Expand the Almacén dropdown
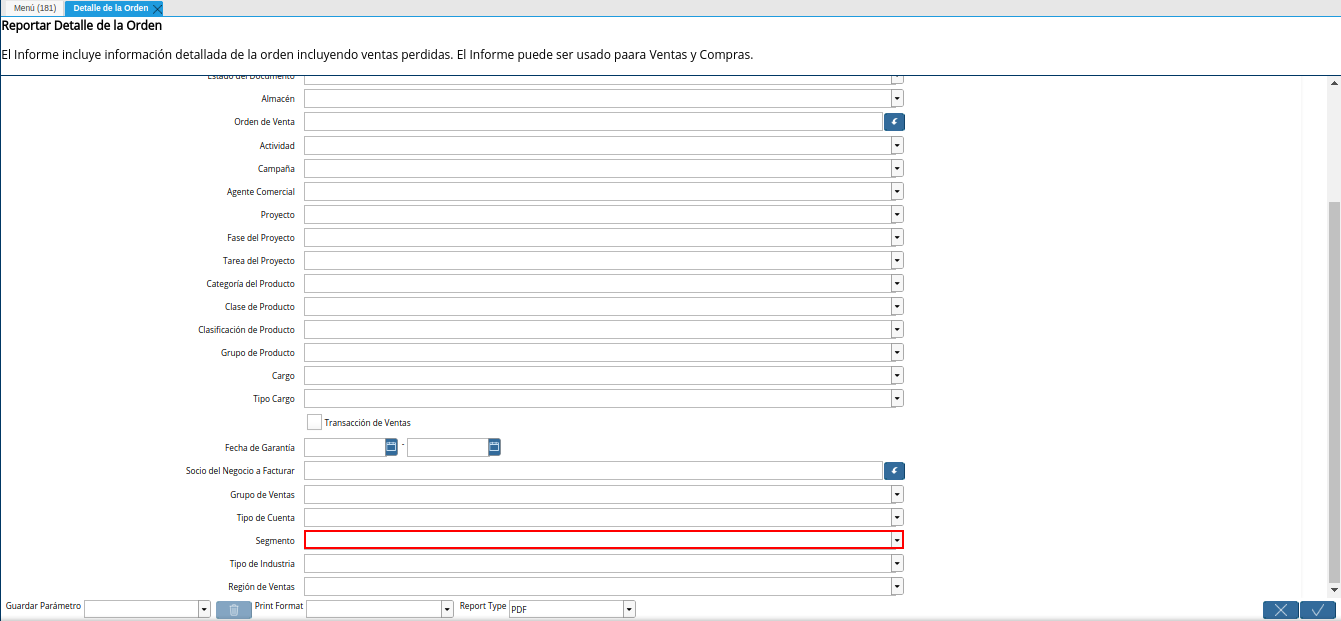The image size is (1341, 621). [897, 99]
